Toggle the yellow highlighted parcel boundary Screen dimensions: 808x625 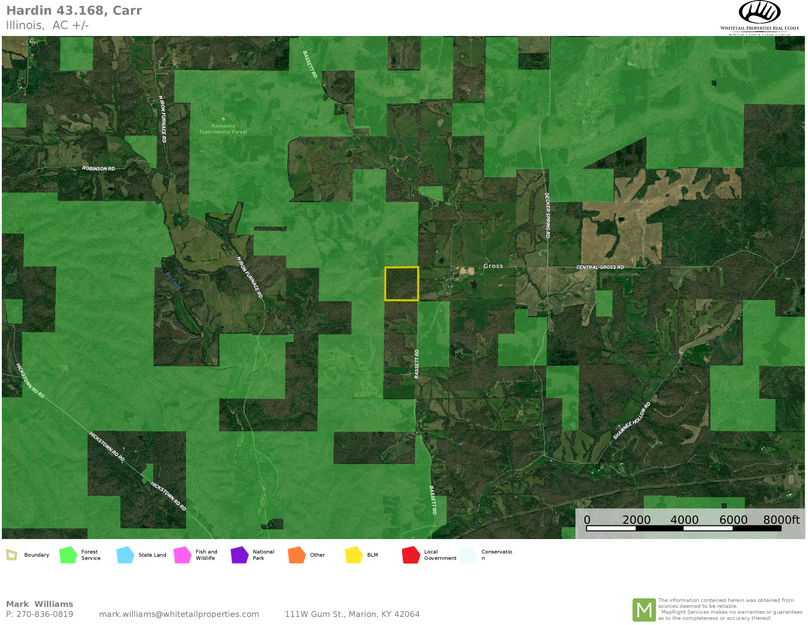(401, 283)
